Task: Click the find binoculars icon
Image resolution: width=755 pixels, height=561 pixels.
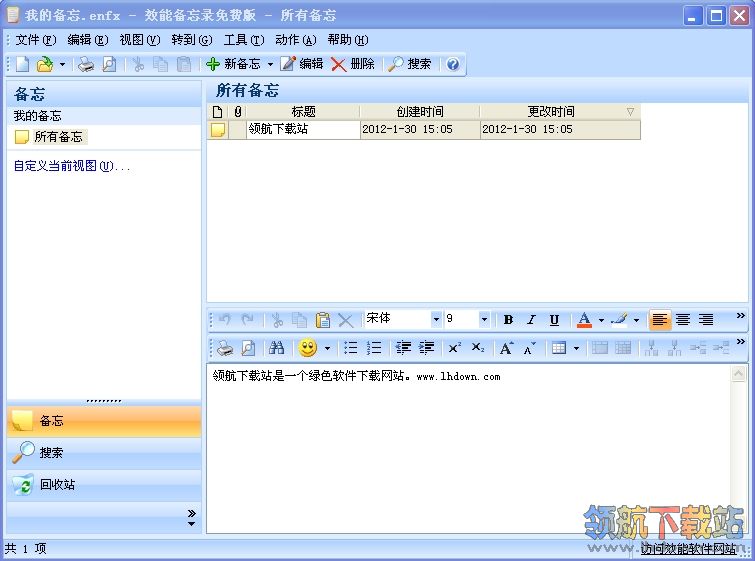Action: (276, 348)
